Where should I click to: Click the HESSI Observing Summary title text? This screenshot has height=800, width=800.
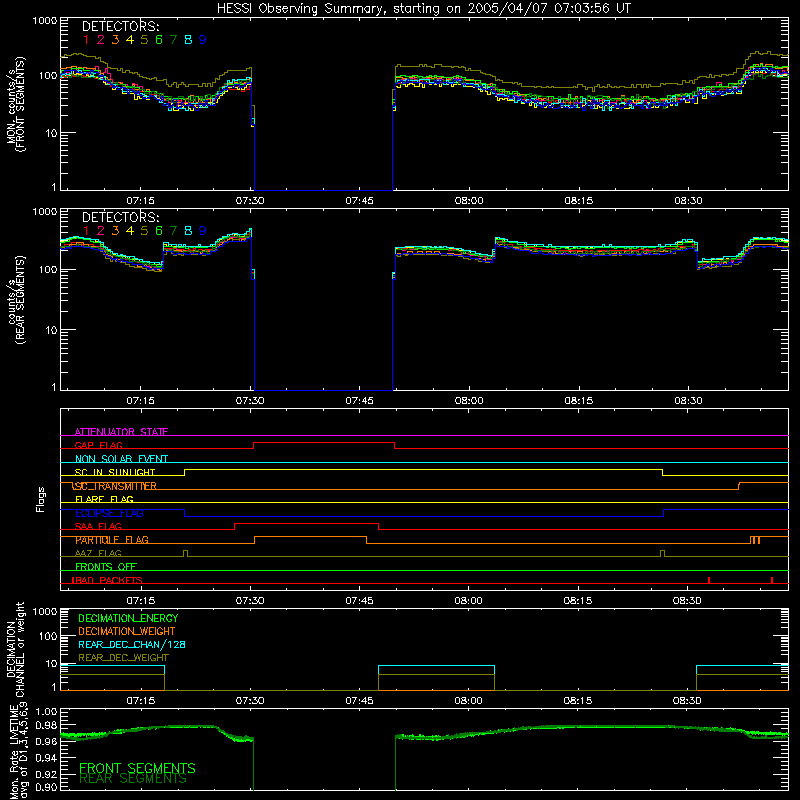pos(423,9)
